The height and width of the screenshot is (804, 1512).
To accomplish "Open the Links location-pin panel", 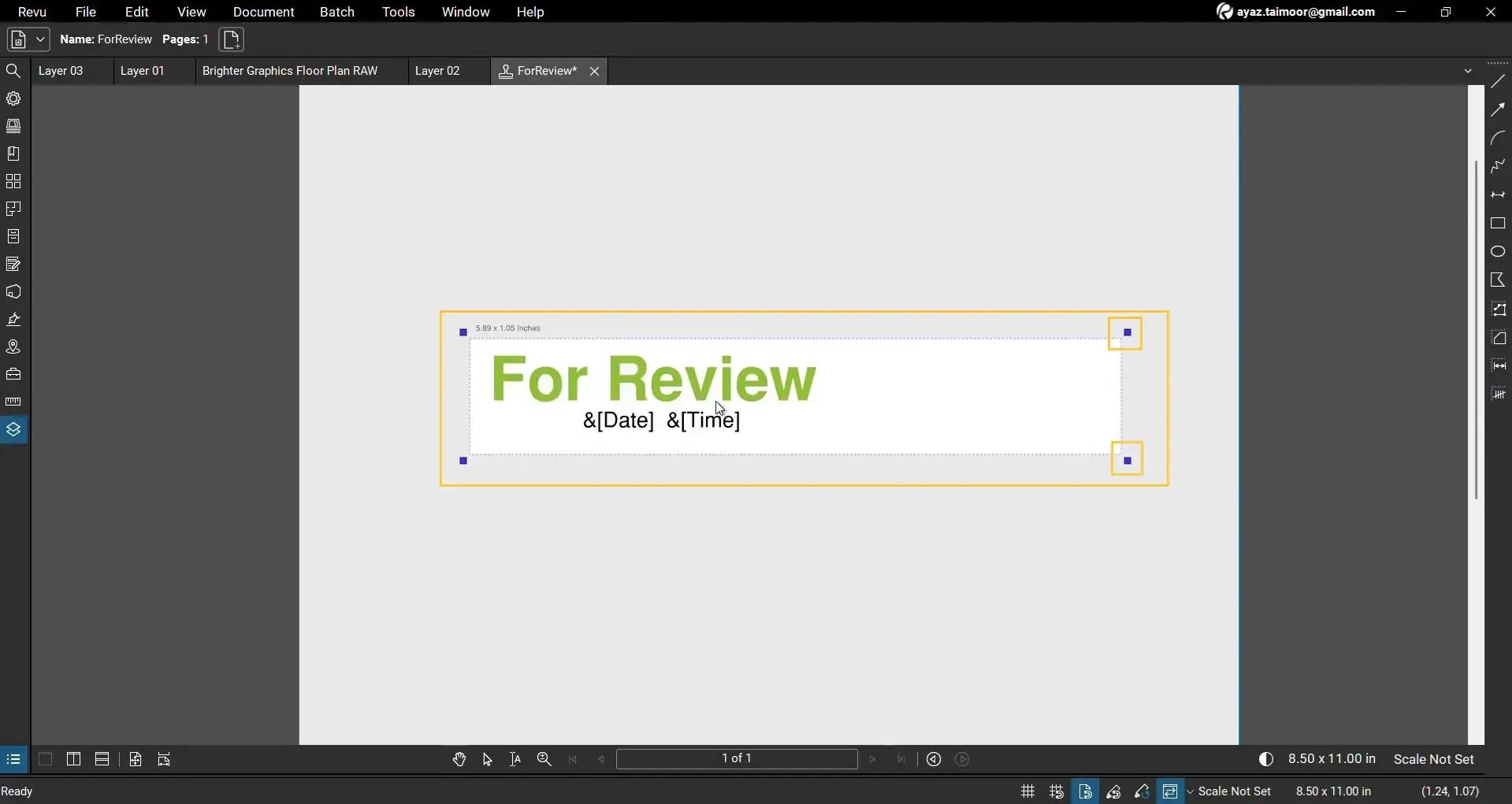I will (x=13, y=346).
